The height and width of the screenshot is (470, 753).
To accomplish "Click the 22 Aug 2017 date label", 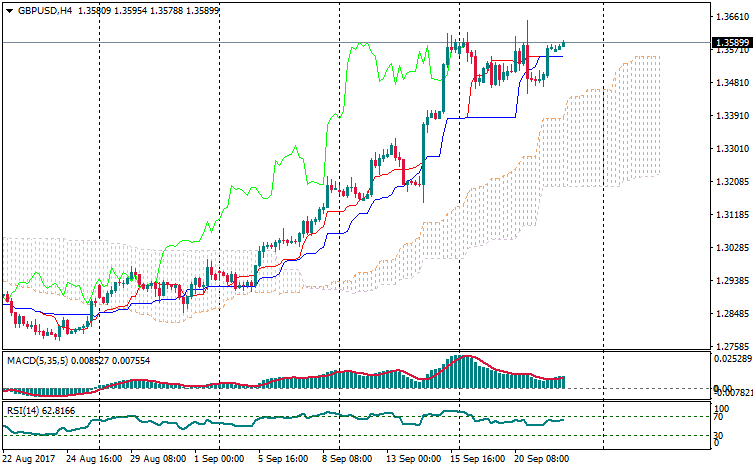I will tap(29, 458).
